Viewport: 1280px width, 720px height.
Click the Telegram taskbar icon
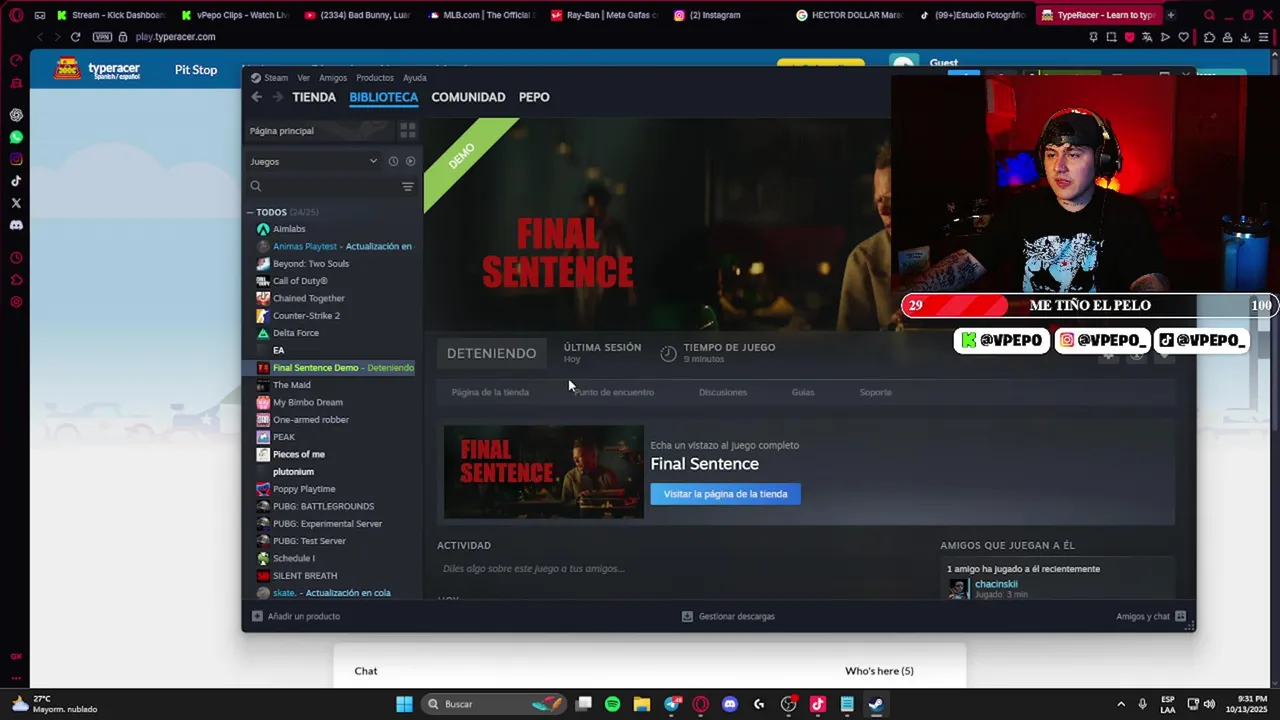pyautogui.click(x=672, y=704)
